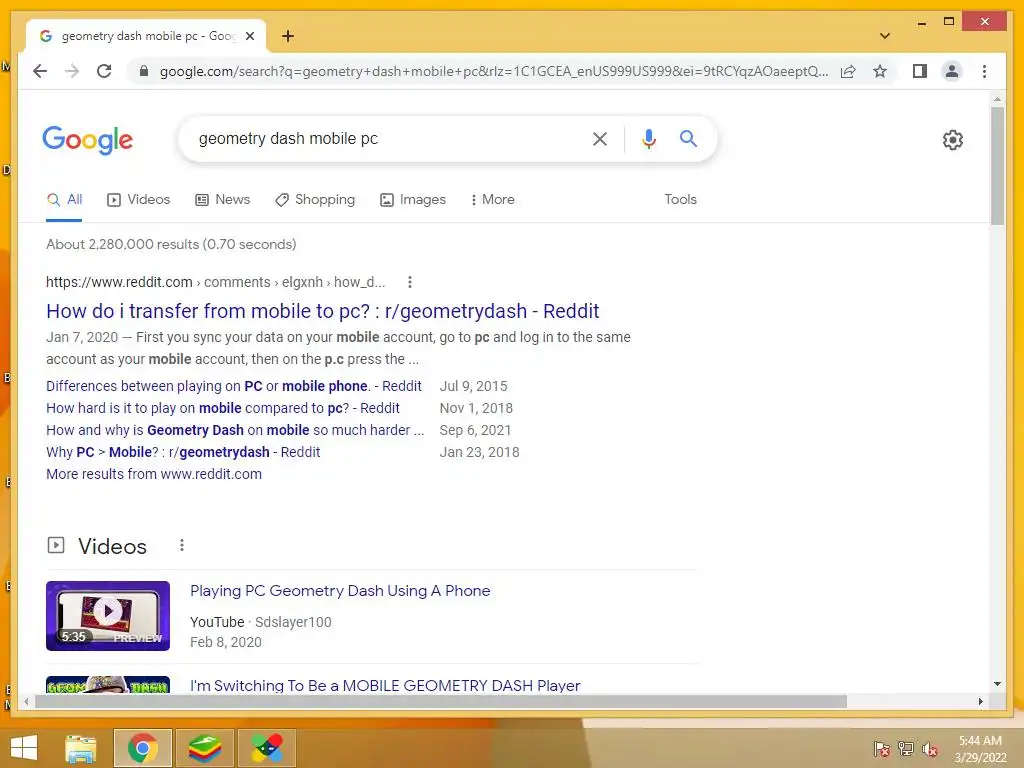Open the taskbar clock showing 5:44 AM
Viewport: 1024px width, 768px height.
coord(980,748)
